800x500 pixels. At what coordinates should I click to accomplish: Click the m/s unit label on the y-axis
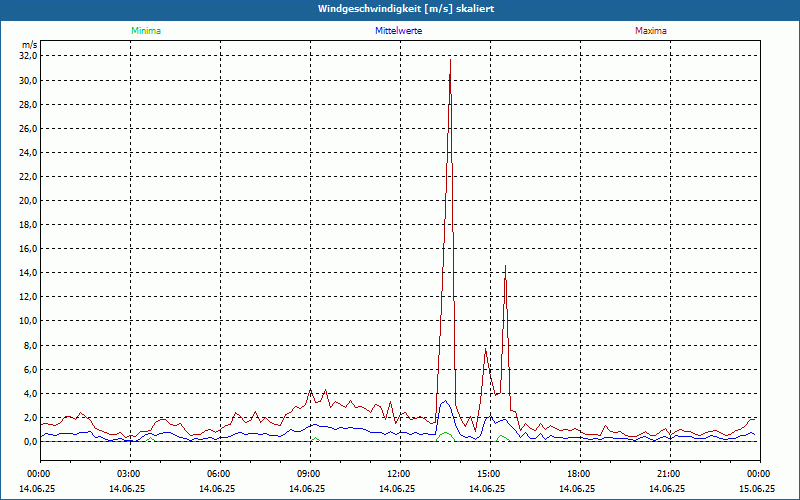[30, 45]
